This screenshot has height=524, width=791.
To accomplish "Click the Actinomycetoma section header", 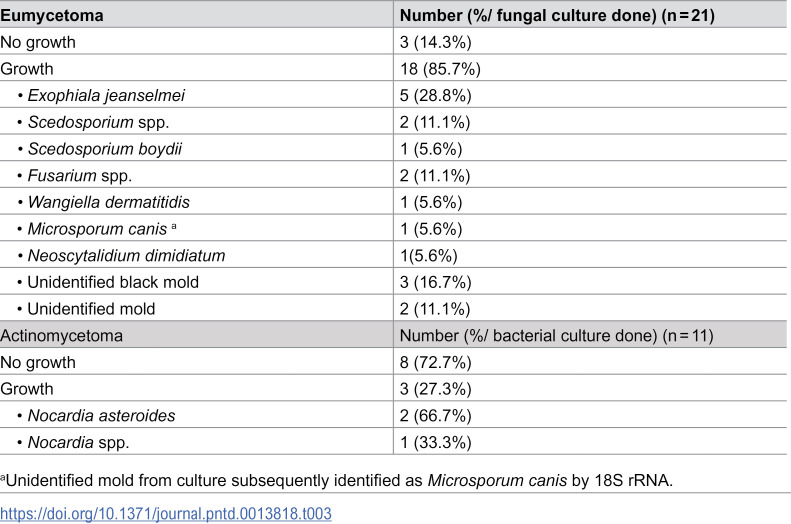I will [x=61, y=336].
